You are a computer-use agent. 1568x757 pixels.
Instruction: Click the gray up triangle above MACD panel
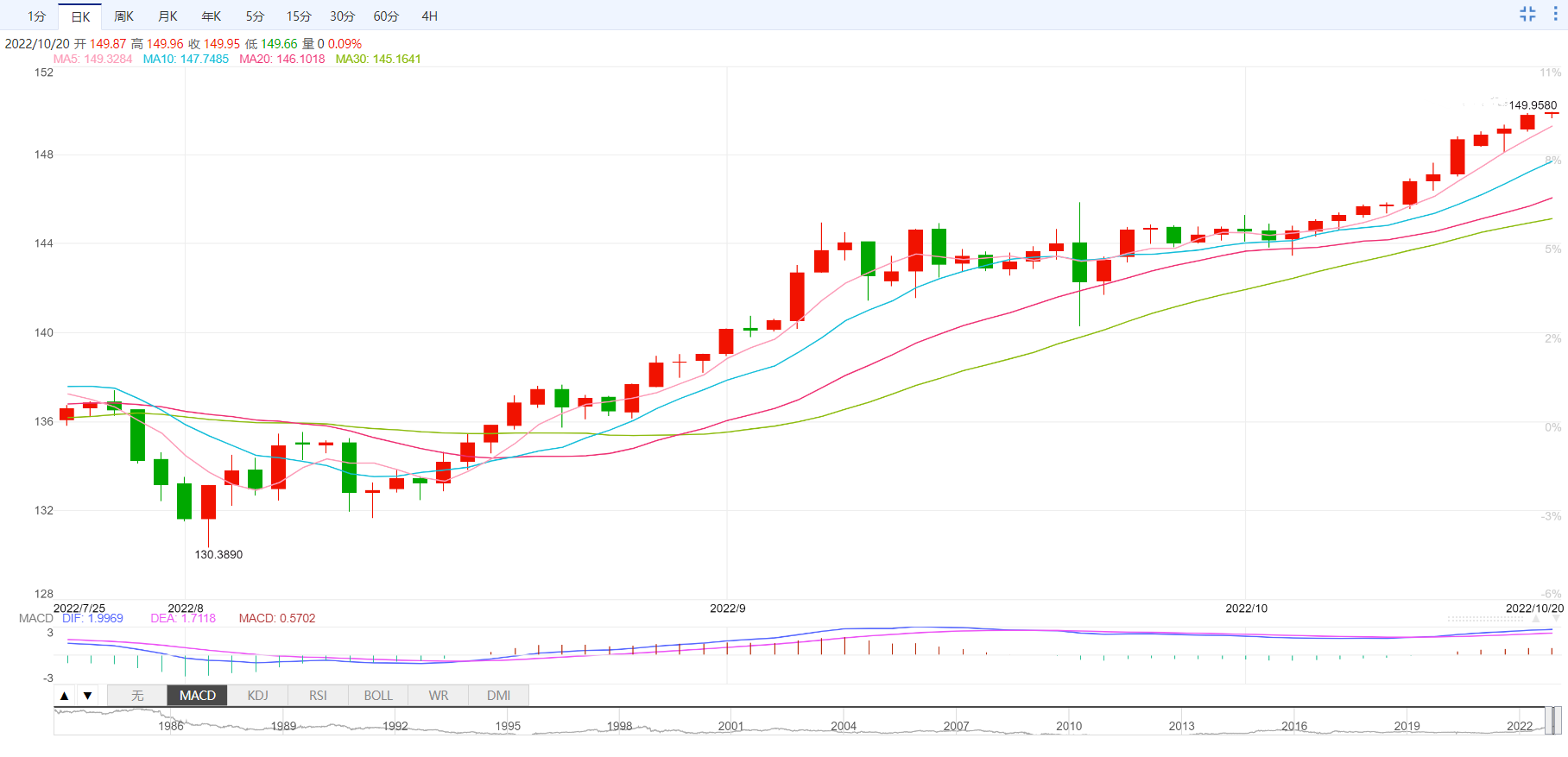tap(1535, 619)
